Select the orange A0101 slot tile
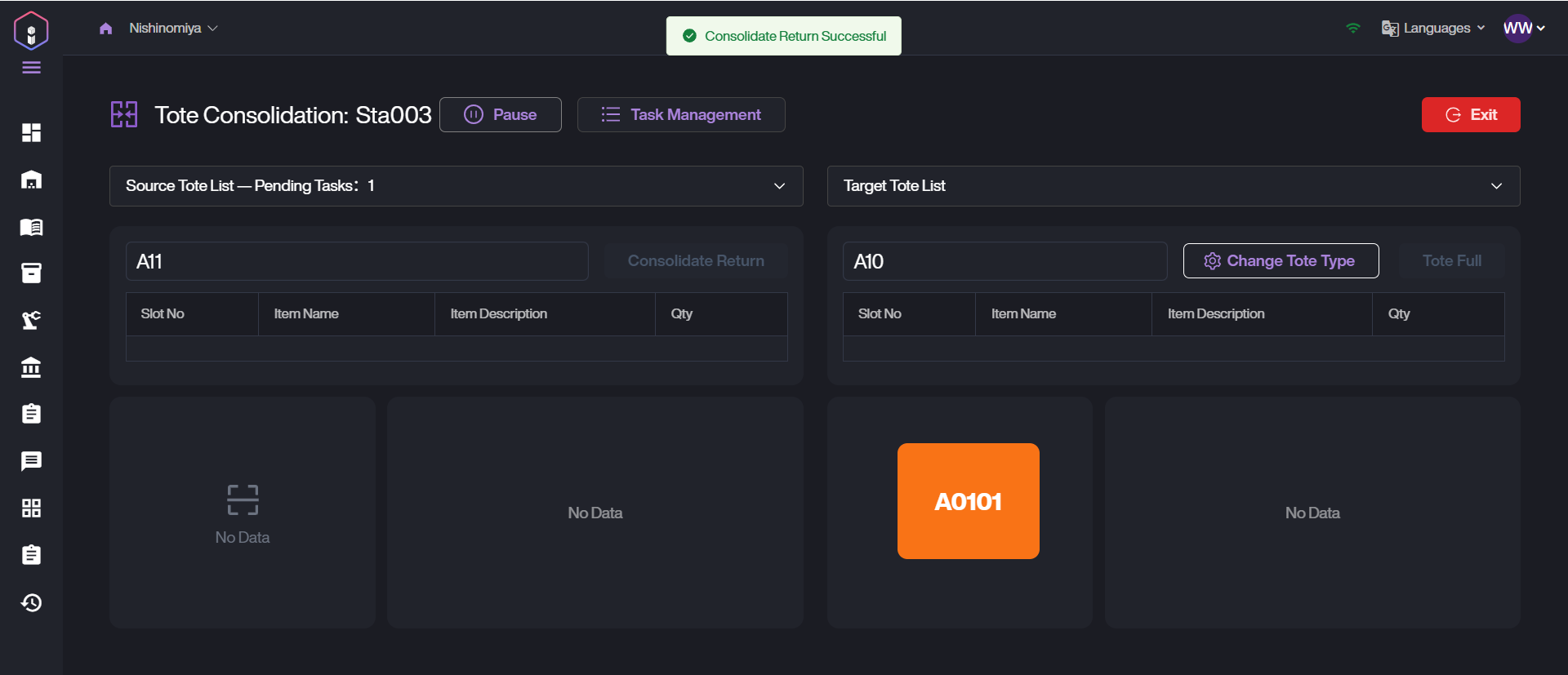The width and height of the screenshot is (1568, 675). click(x=968, y=501)
